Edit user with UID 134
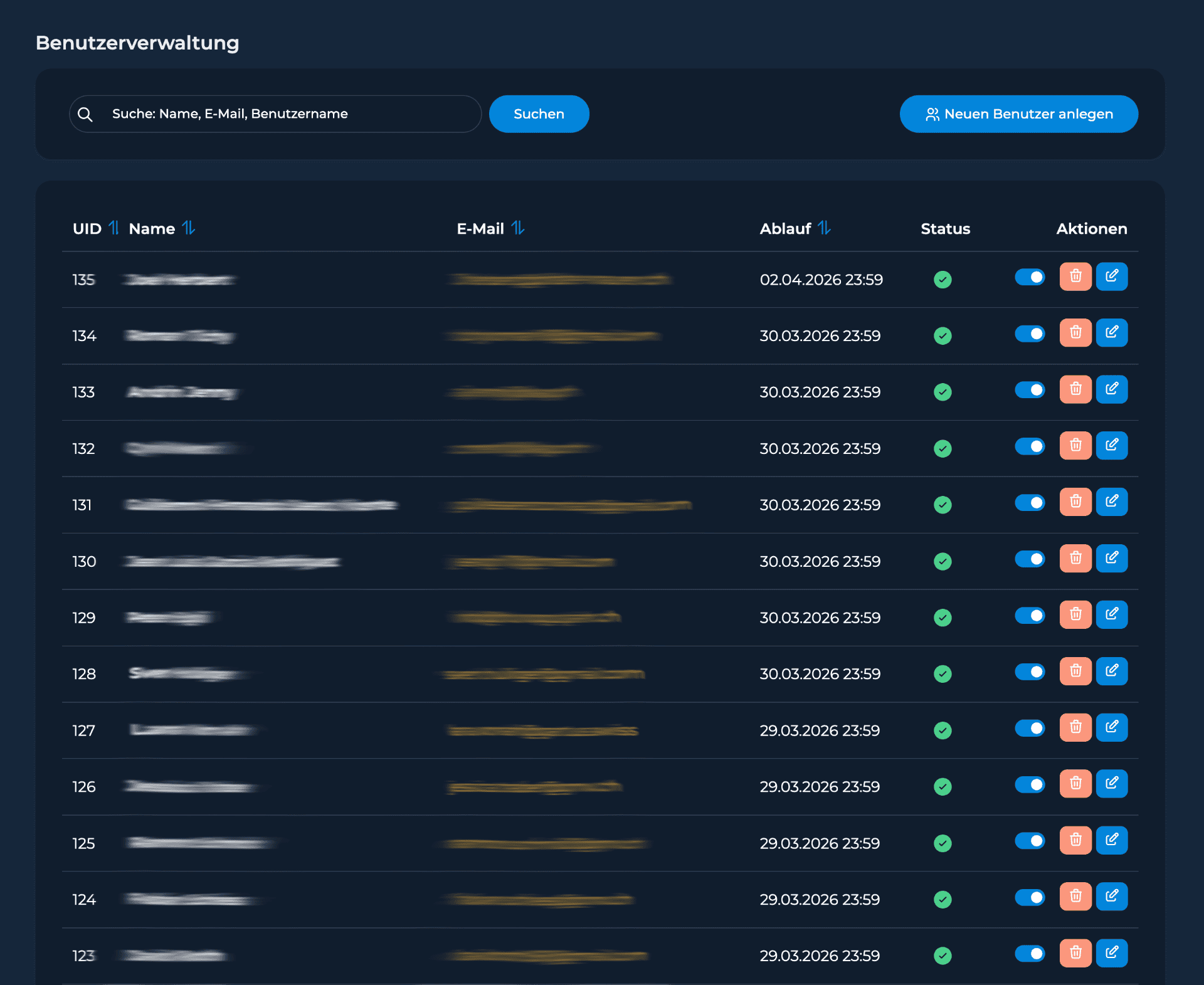Viewport: 1204px width, 985px height. [x=1111, y=333]
